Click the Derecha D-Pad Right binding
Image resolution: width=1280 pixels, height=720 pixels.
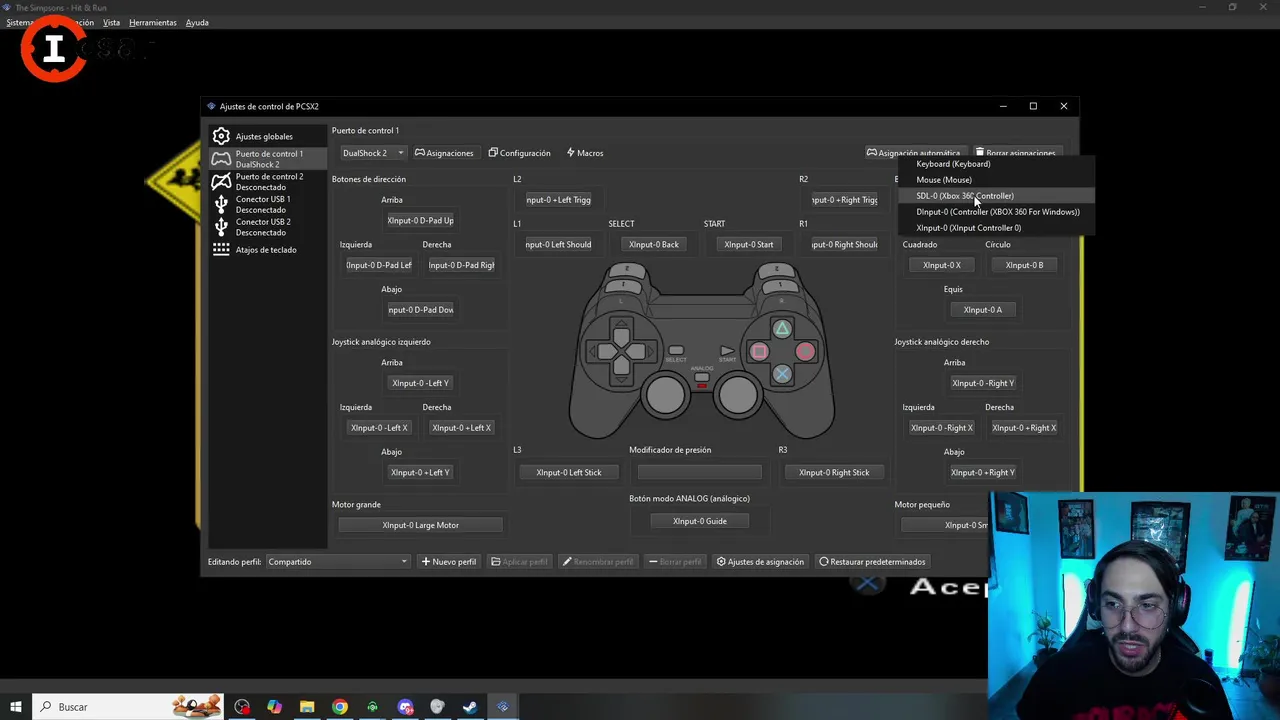pos(461,265)
